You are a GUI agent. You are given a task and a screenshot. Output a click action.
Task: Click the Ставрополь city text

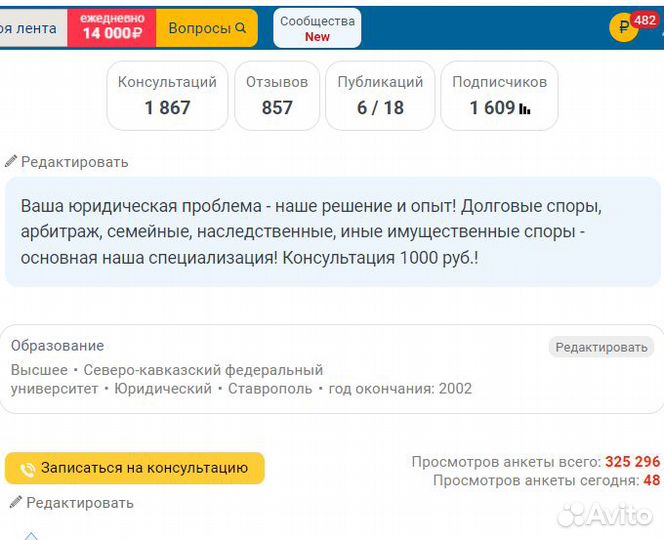[270, 388]
